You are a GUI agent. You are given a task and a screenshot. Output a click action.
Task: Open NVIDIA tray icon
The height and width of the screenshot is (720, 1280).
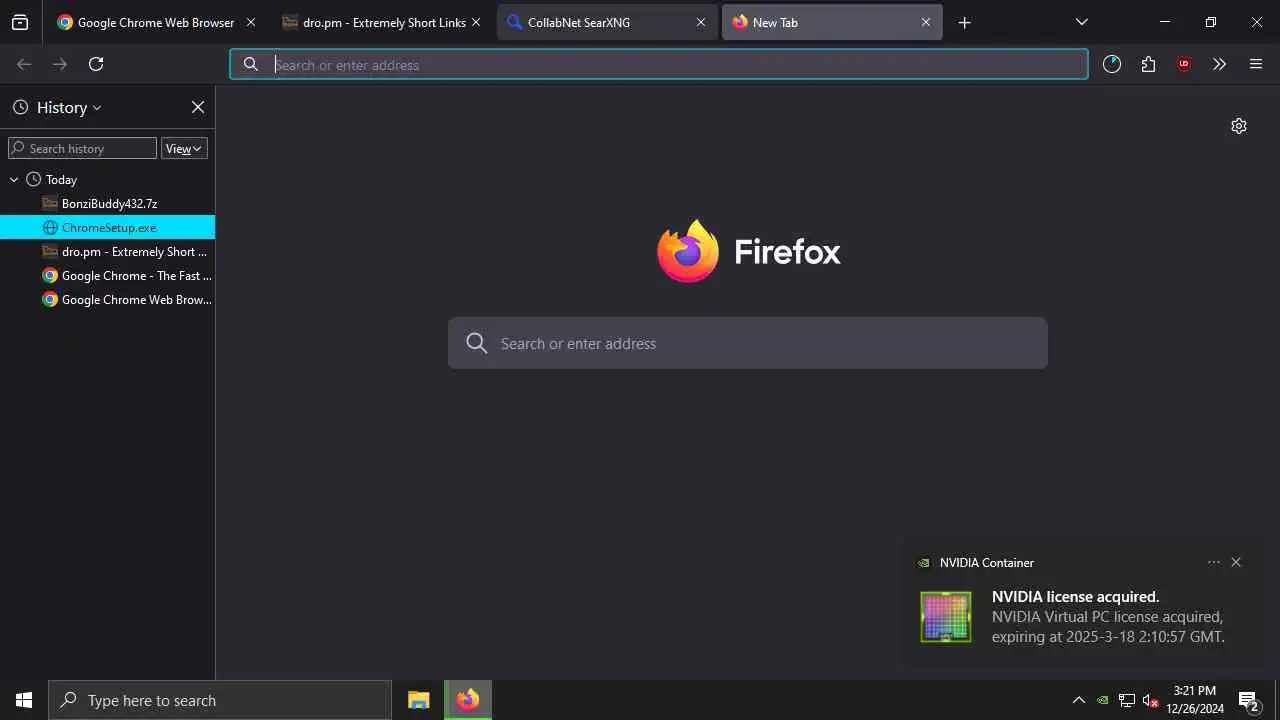[x=1102, y=700]
